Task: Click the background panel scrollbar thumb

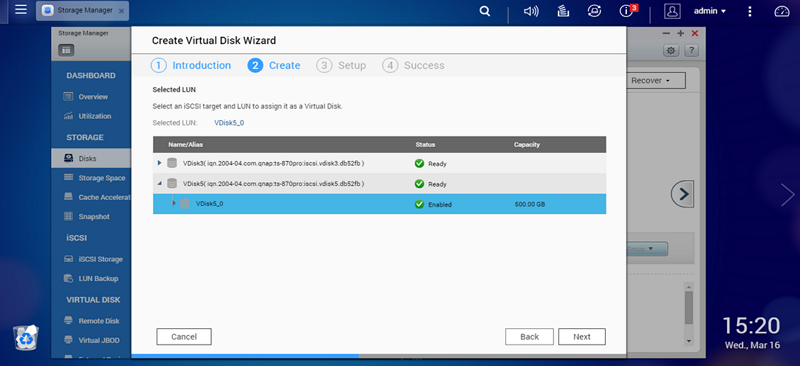Action: (x=689, y=307)
